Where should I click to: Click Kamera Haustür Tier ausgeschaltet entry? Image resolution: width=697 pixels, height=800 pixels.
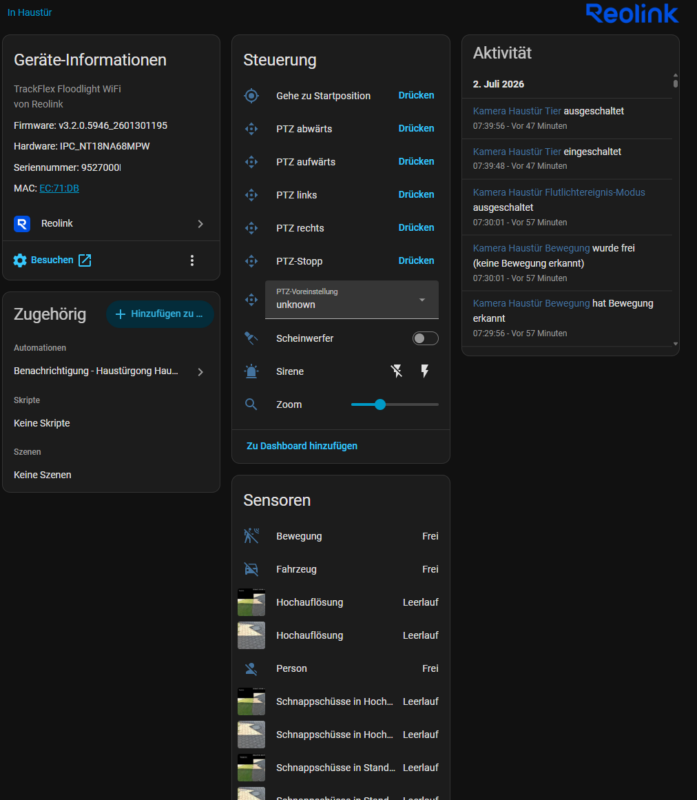(x=567, y=118)
